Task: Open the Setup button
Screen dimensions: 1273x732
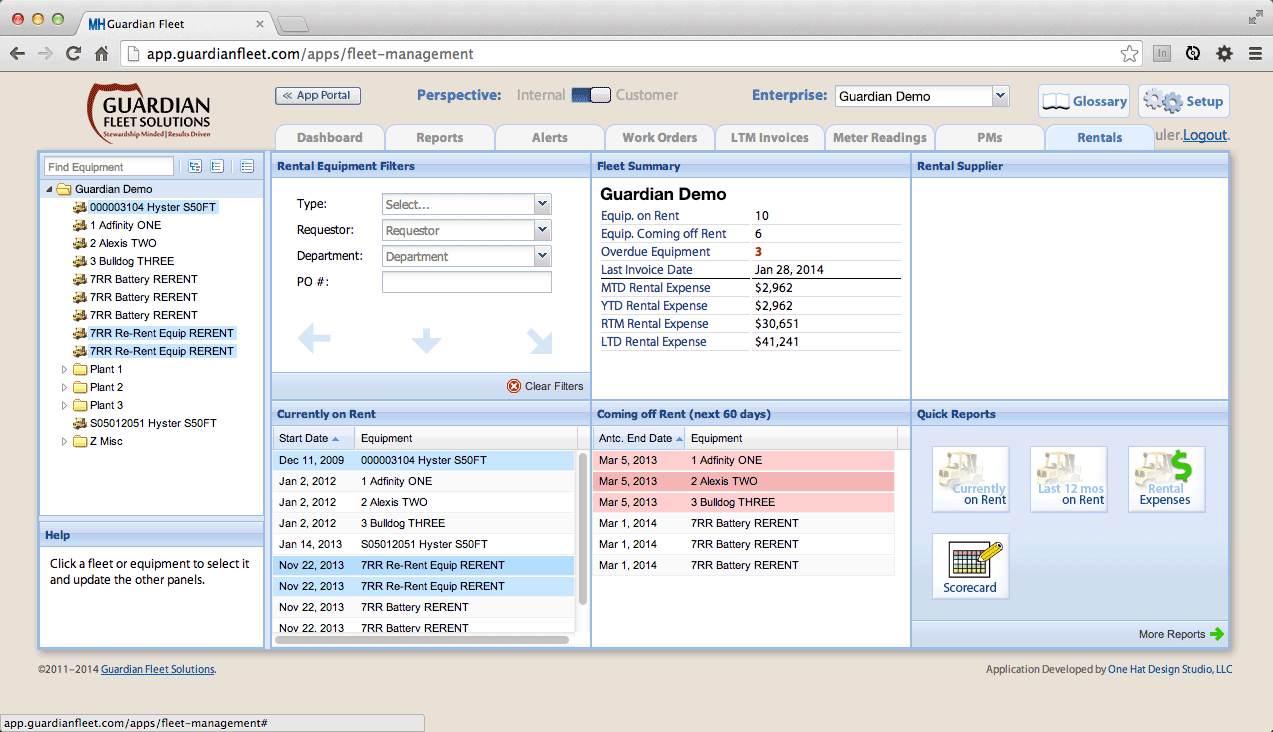Action: [1184, 101]
